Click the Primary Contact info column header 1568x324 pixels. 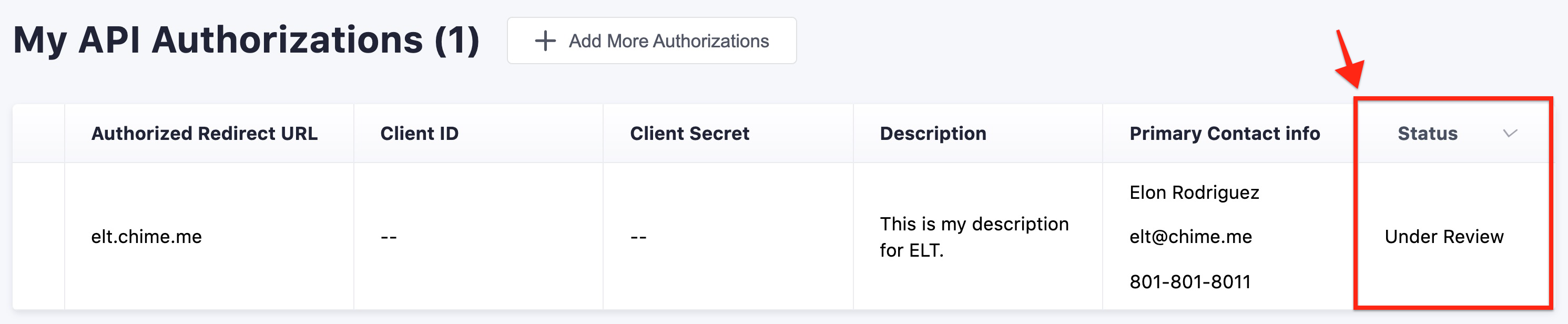(1224, 134)
